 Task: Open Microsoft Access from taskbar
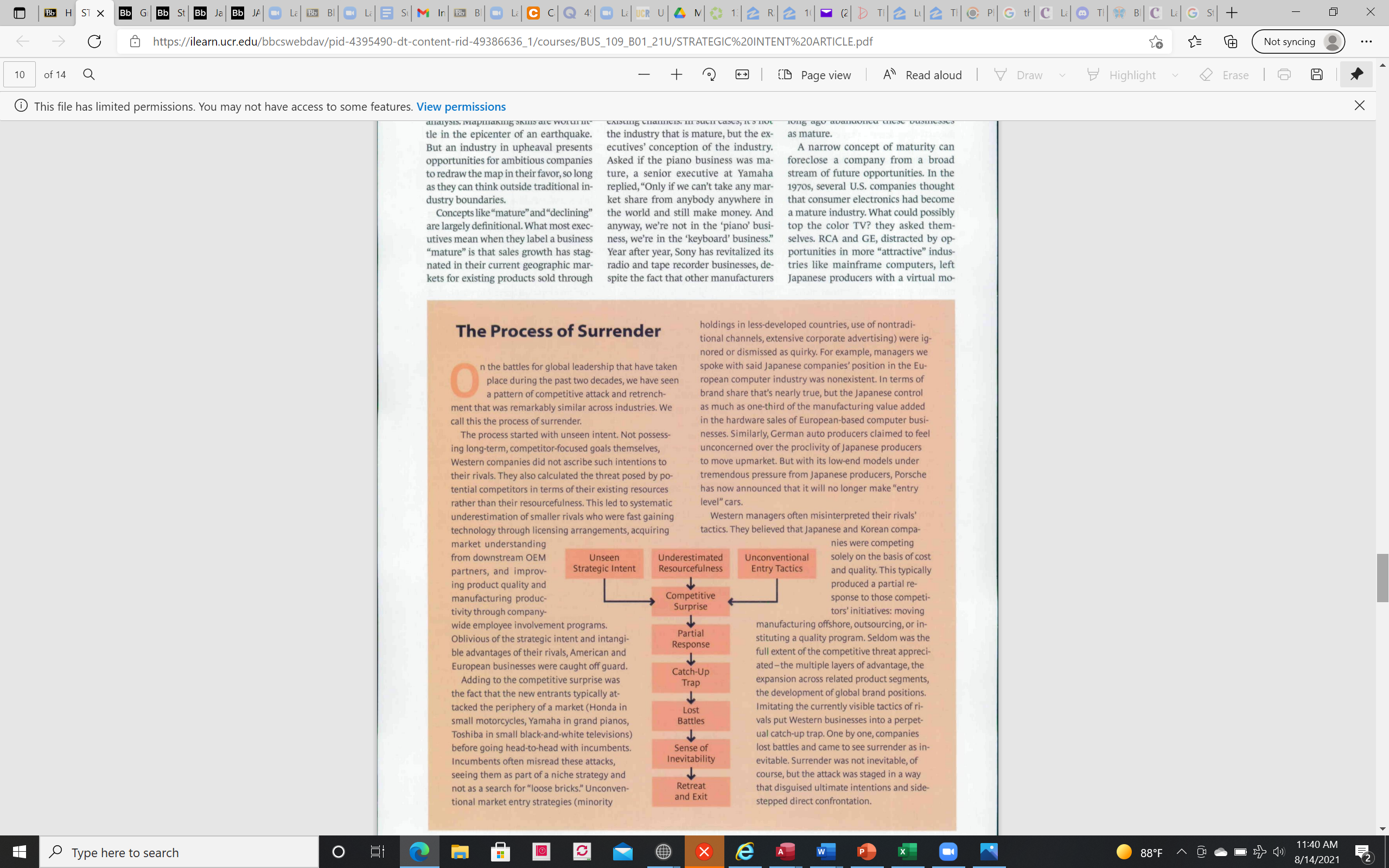pos(786,852)
